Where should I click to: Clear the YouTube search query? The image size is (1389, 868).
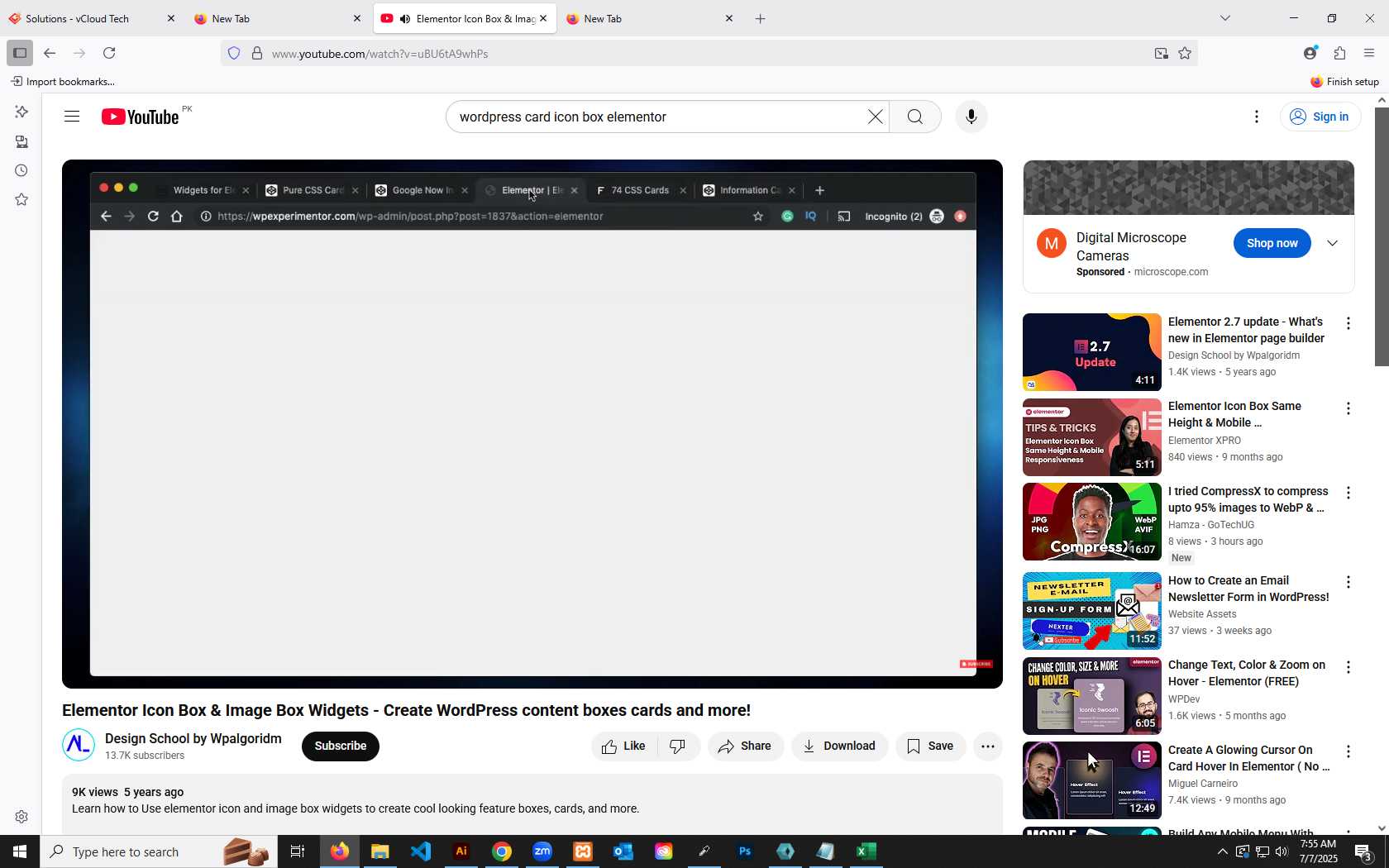[x=875, y=117]
